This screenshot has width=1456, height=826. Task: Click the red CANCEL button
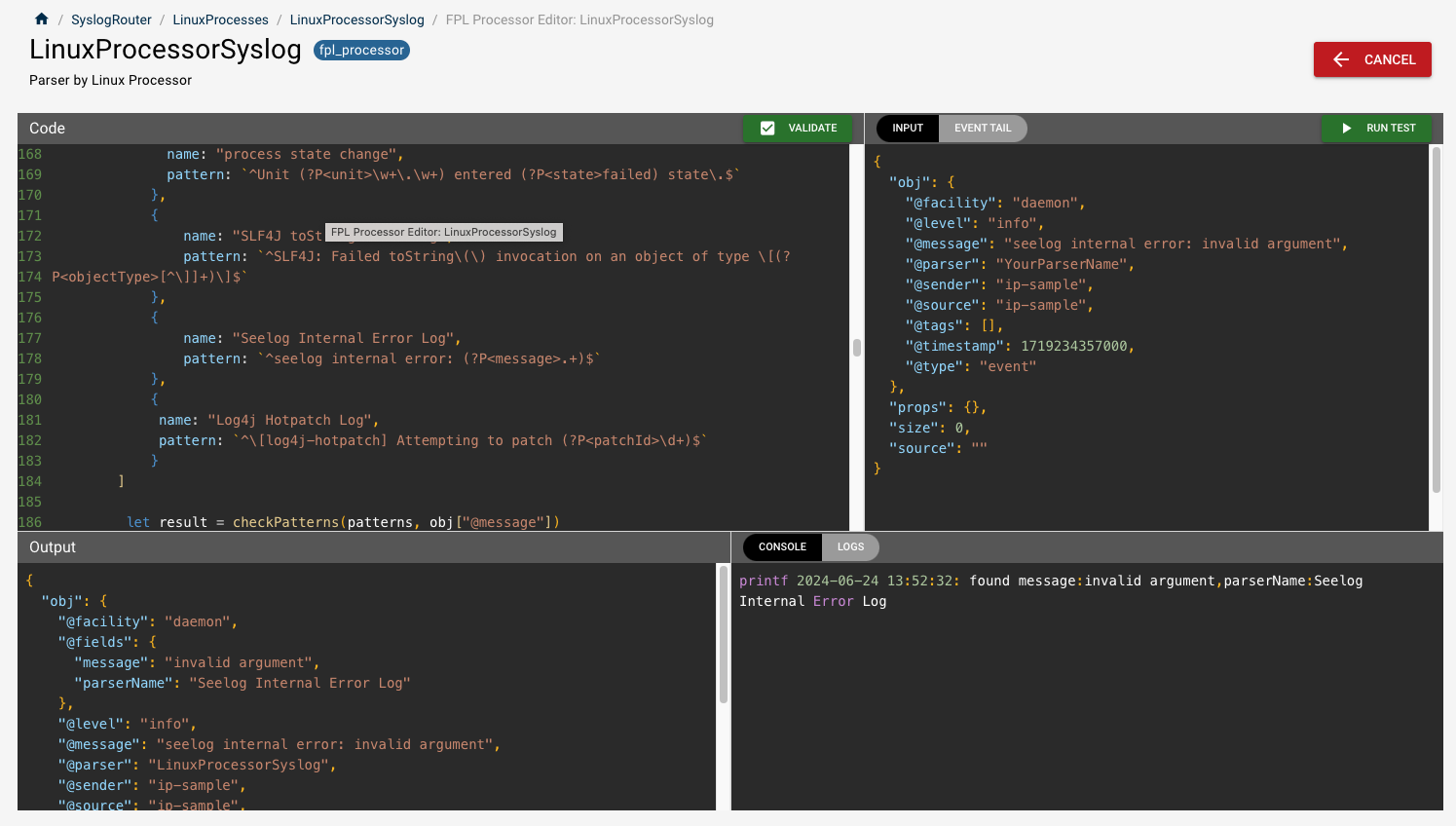pos(1372,59)
